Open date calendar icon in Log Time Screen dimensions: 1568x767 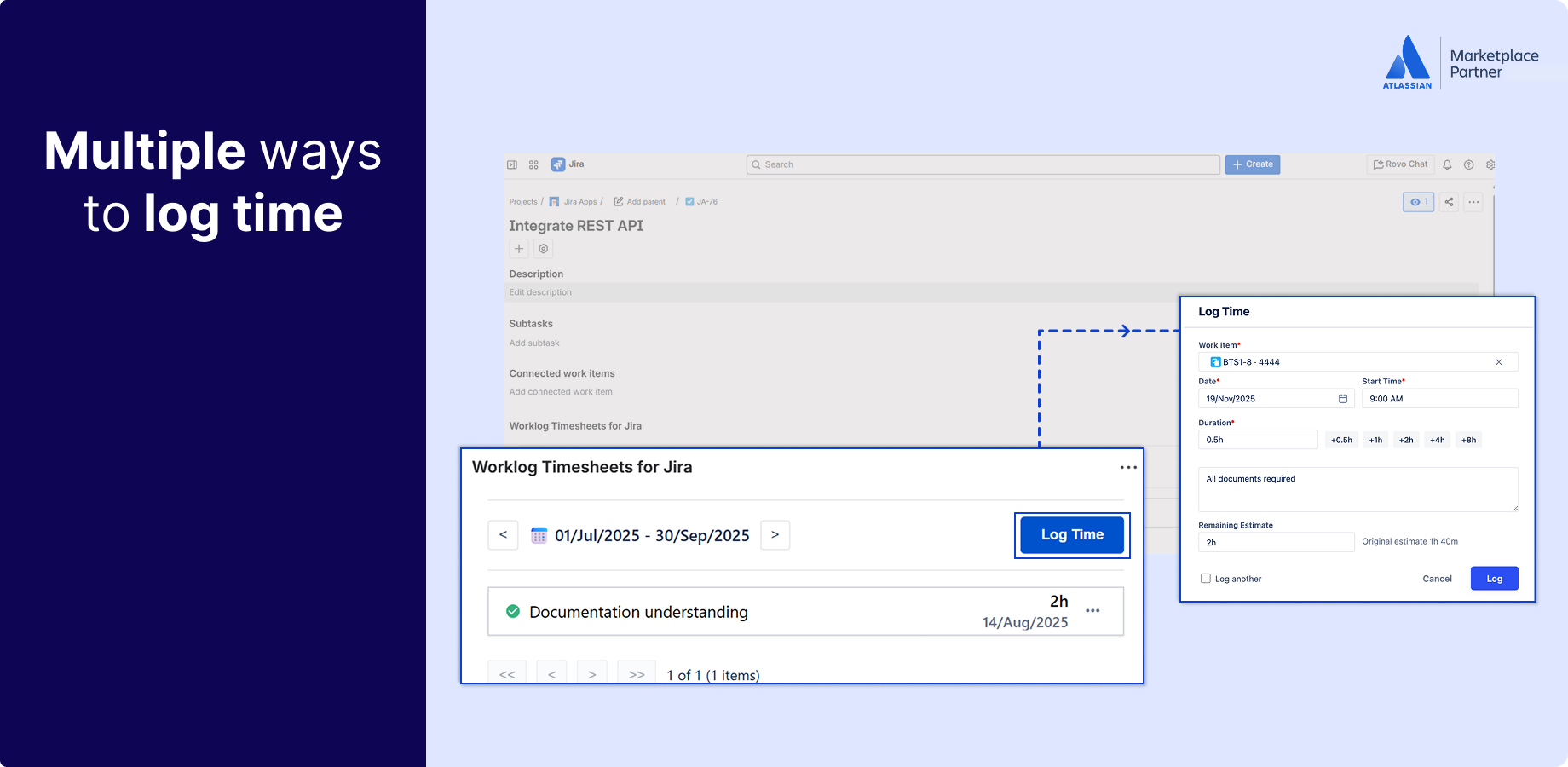(1343, 399)
